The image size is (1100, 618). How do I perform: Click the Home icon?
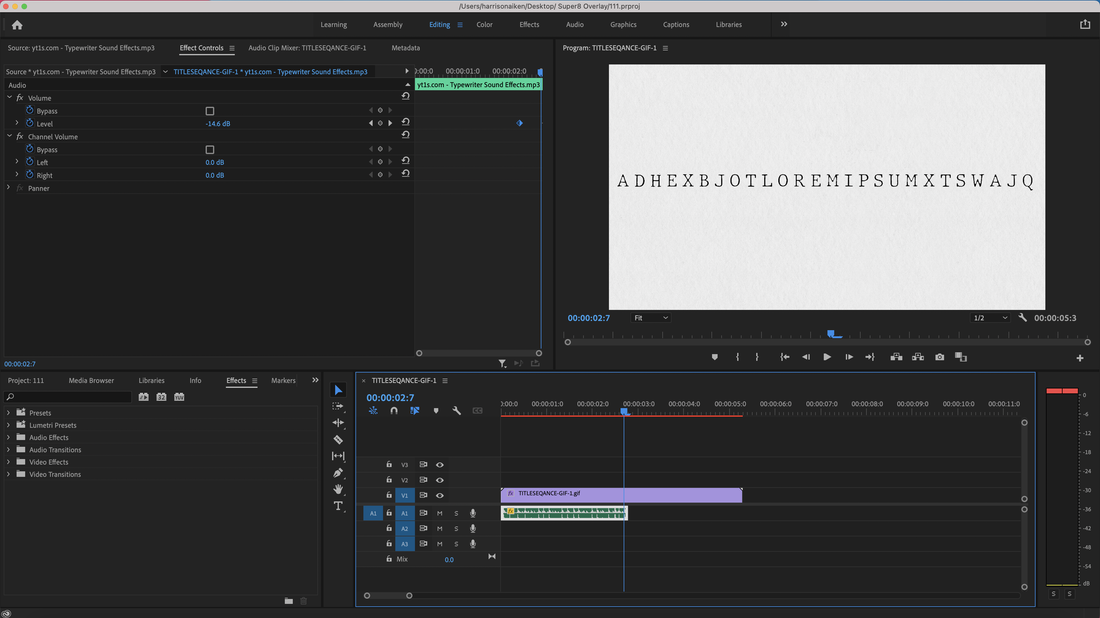point(18,25)
